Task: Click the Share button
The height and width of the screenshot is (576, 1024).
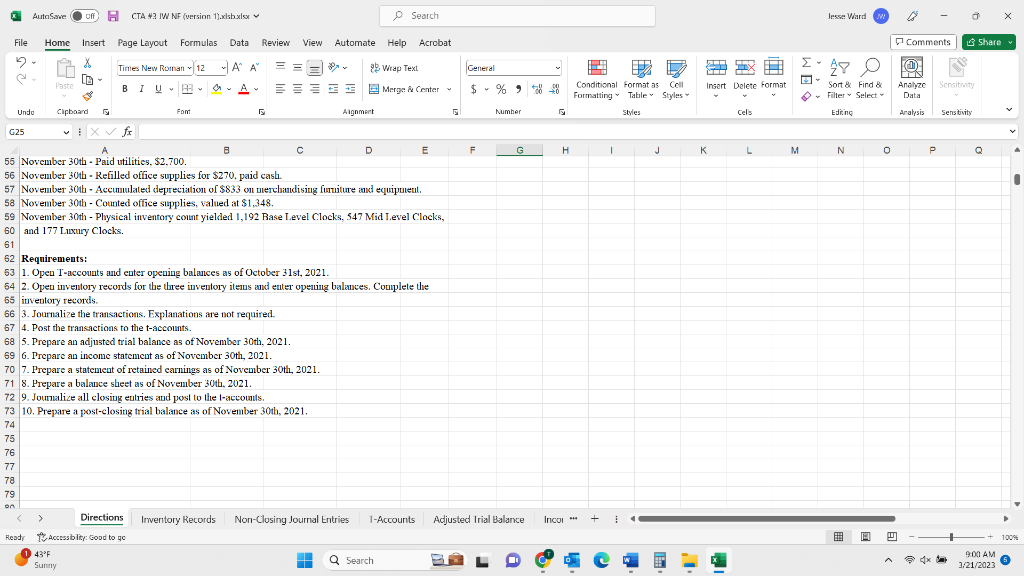Action: coord(987,42)
